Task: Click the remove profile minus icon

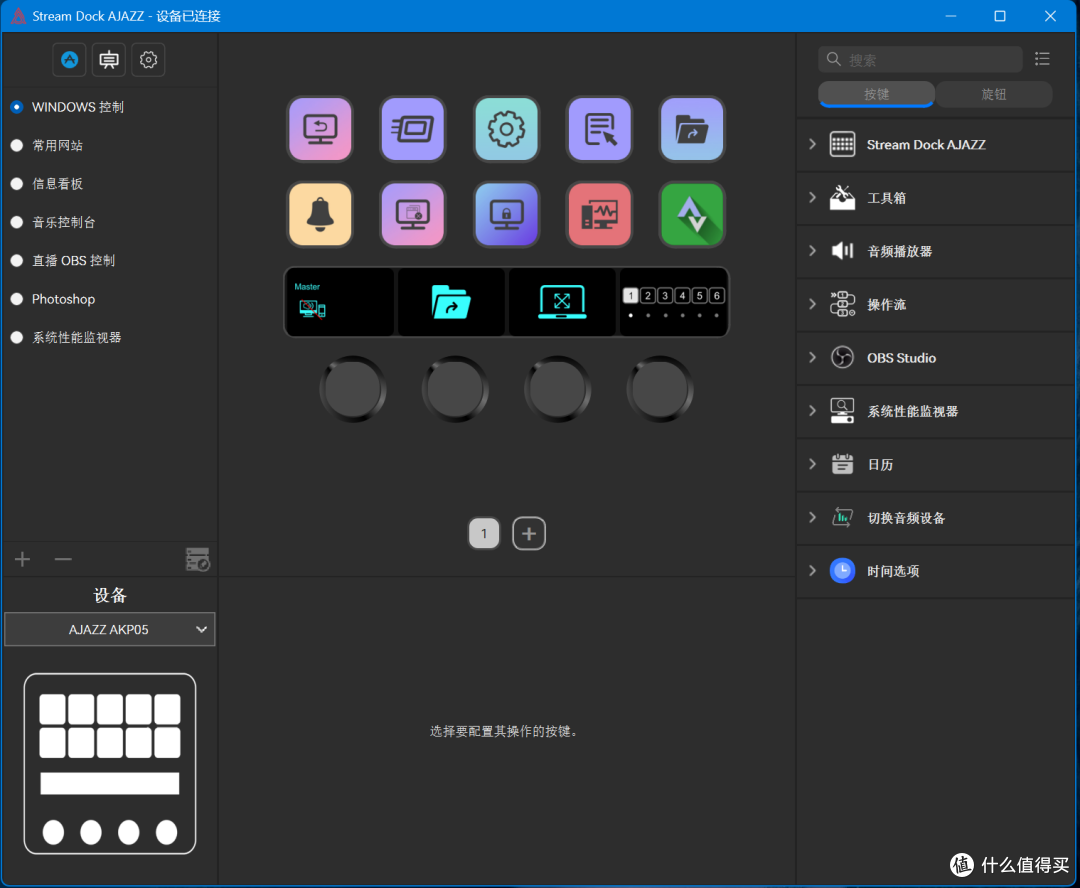Action: click(63, 559)
